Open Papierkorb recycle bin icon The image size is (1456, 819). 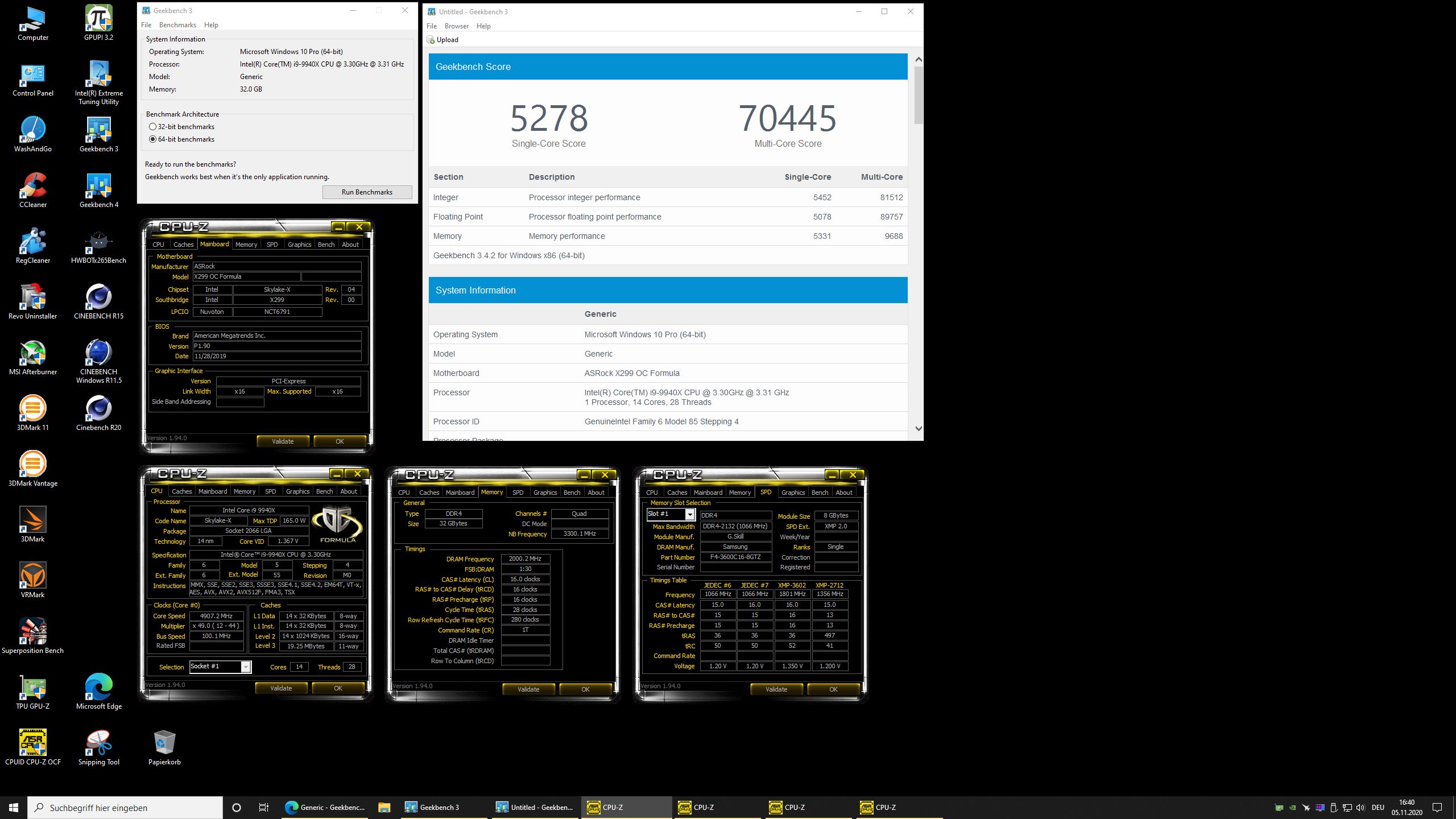pyautogui.click(x=164, y=748)
